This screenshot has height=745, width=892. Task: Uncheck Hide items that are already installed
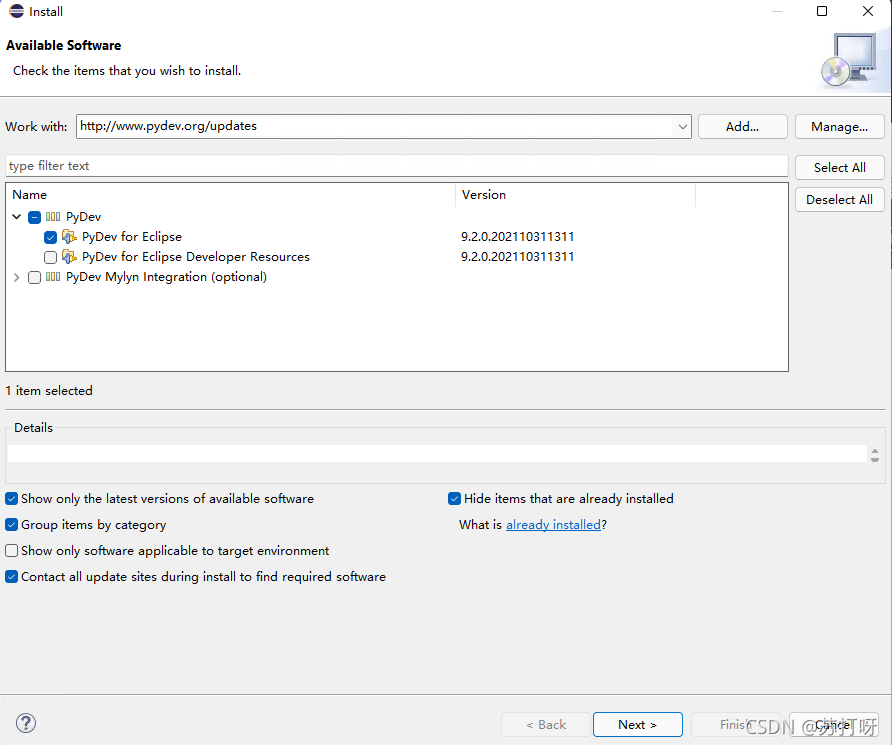pos(454,499)
